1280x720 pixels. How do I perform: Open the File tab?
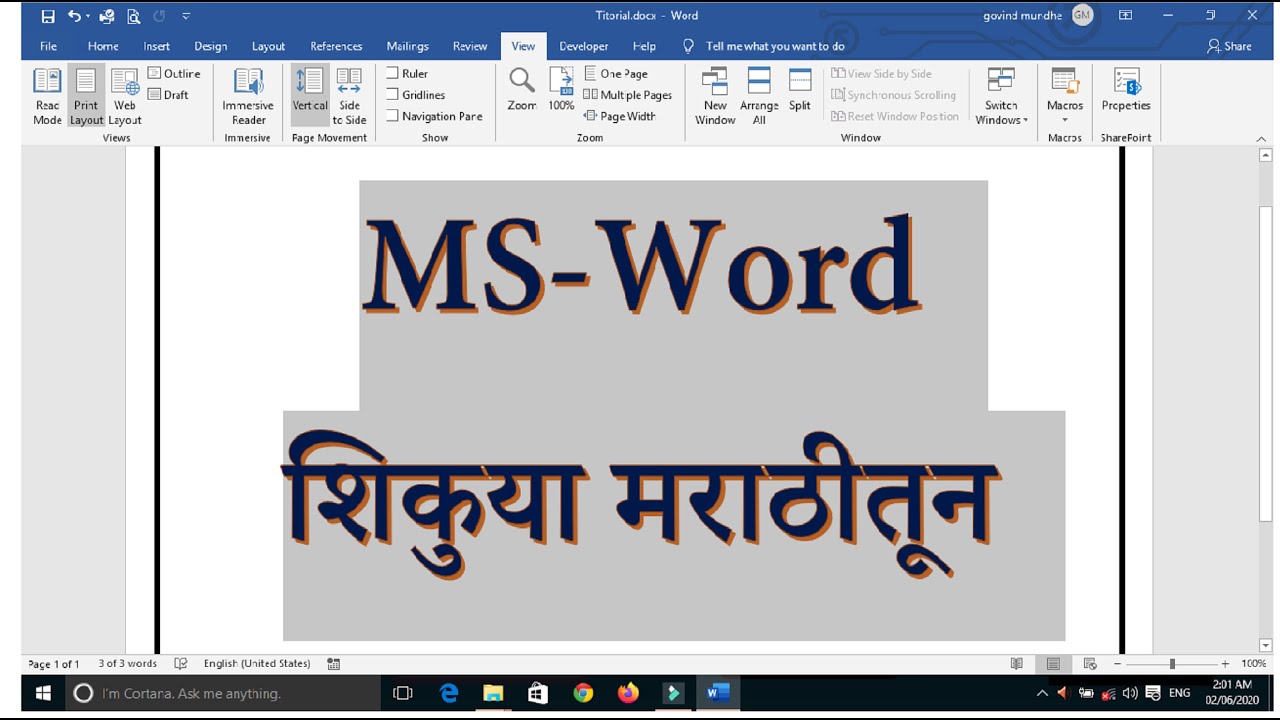(48, 46)
